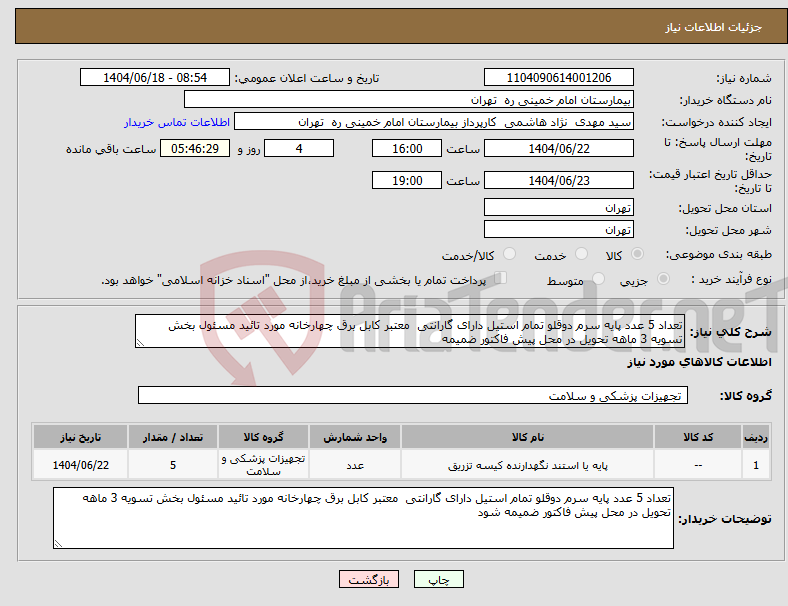Screen dimensions: 788x606
Task: Click the price validity date 1404/06/23 field
Action: (x=559, y=180)
